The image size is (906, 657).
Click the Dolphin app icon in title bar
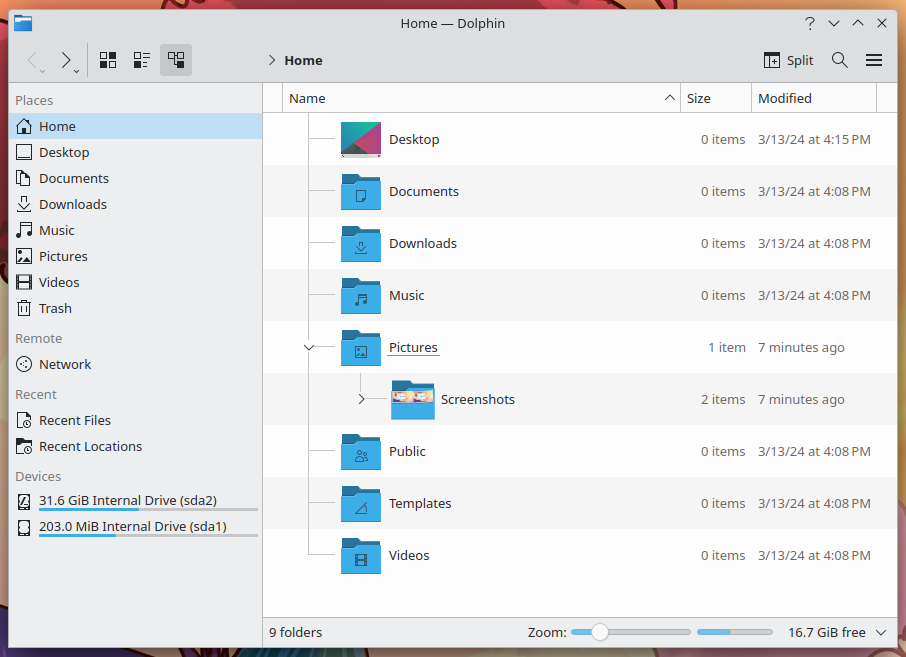[x=23, y=23]
